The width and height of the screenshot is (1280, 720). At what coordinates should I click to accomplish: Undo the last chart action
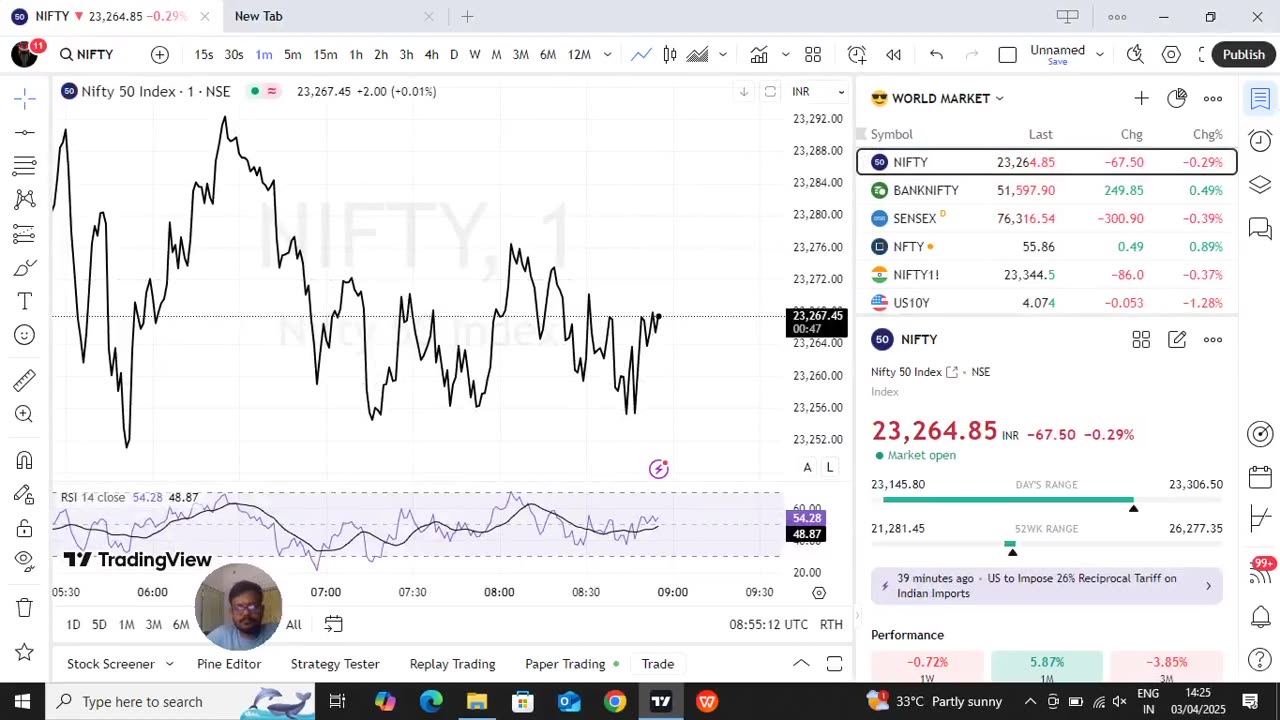pyautogui.click(x=936, y=54)
